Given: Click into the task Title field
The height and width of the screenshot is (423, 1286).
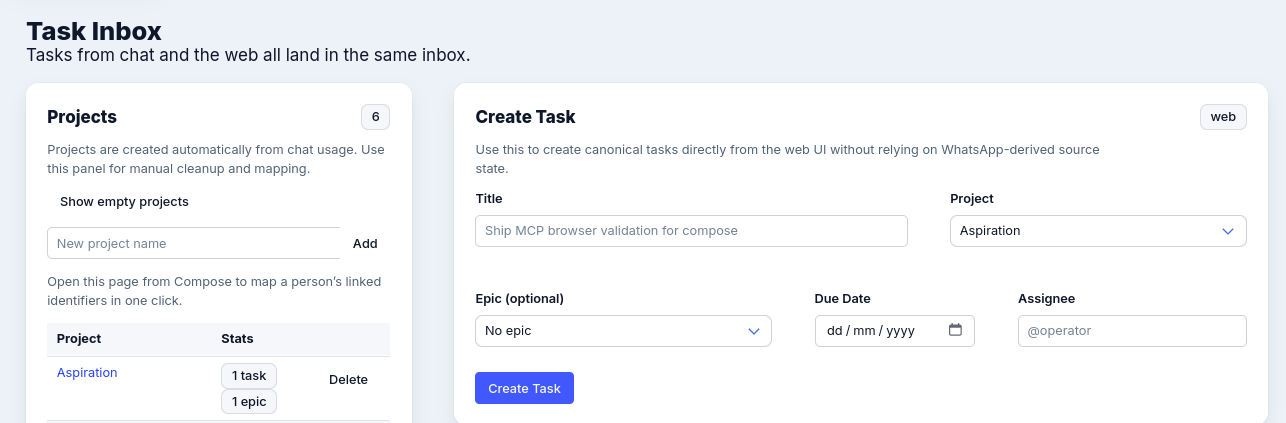Looking at the screenshot, I should coord(691,231).
